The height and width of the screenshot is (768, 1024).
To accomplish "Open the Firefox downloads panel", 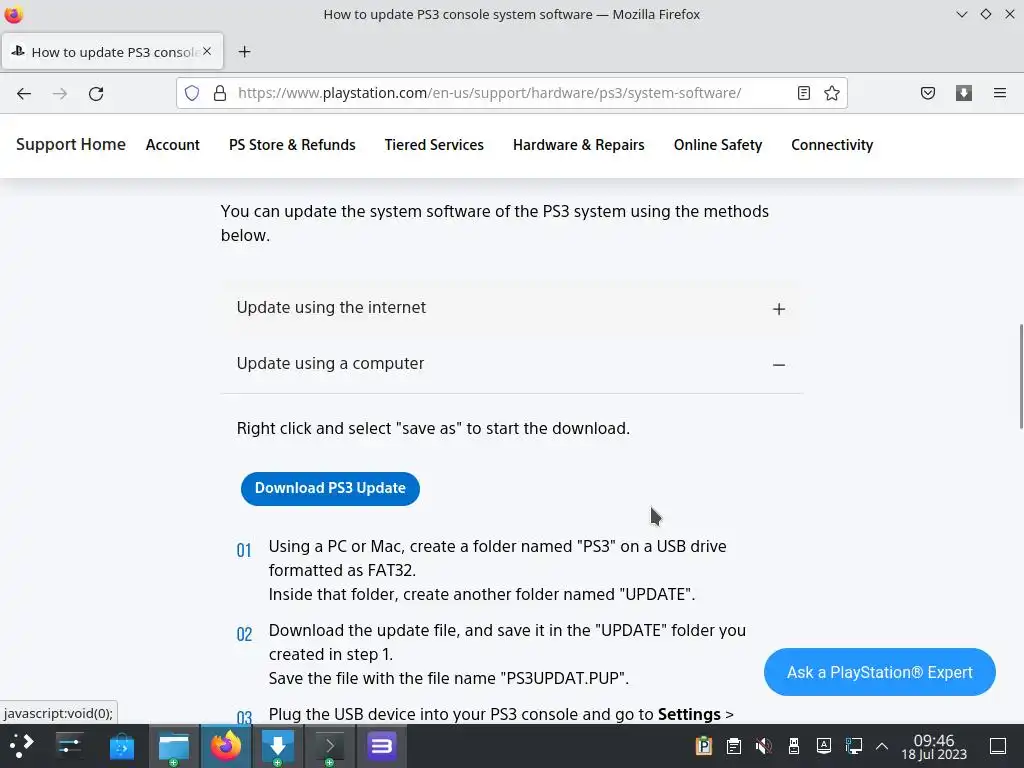I will pos(964,93).
